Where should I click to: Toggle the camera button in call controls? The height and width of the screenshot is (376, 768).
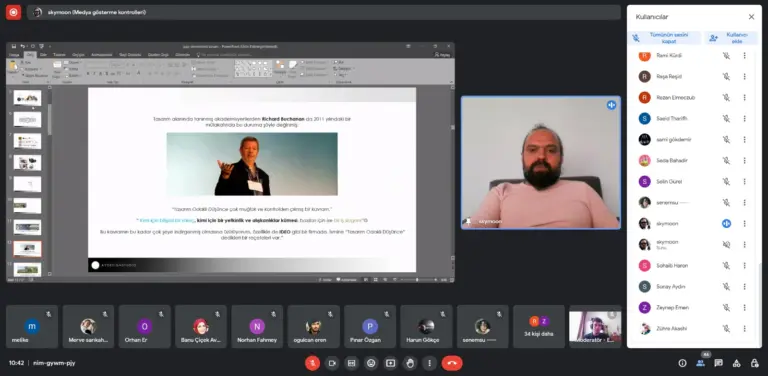point(332,363)
